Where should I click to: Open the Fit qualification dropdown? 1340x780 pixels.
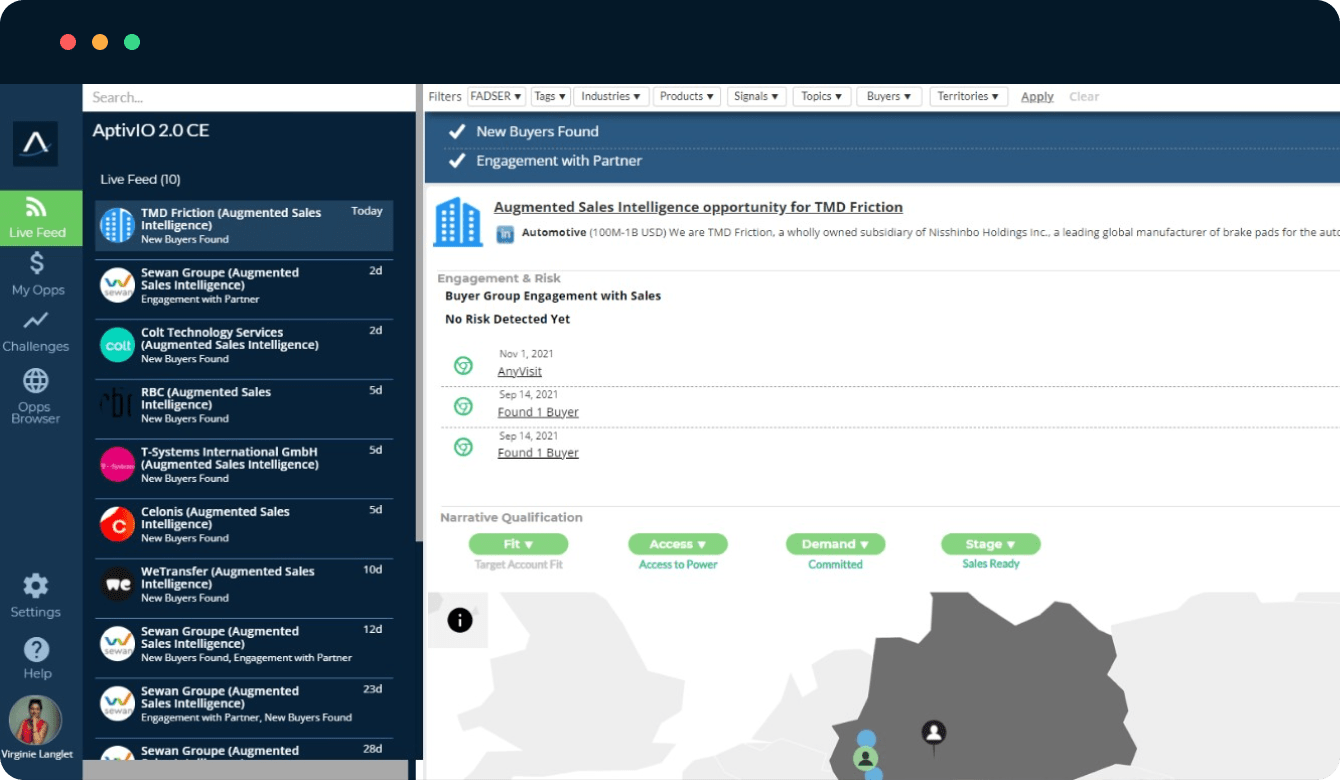point(518,544)
